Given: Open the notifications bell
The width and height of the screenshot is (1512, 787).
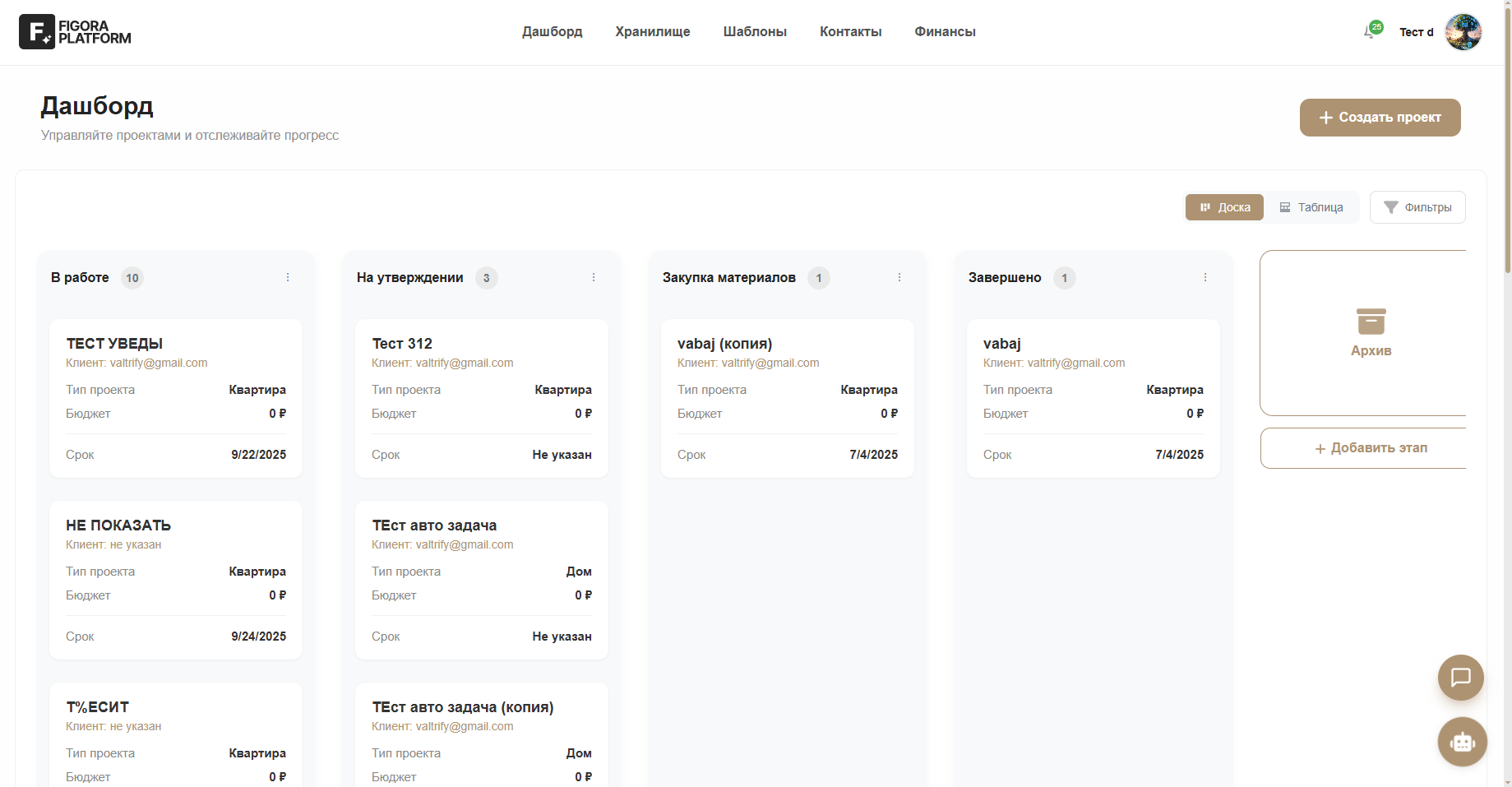Looking at the screenshot, I should [x=1370, y=32].
